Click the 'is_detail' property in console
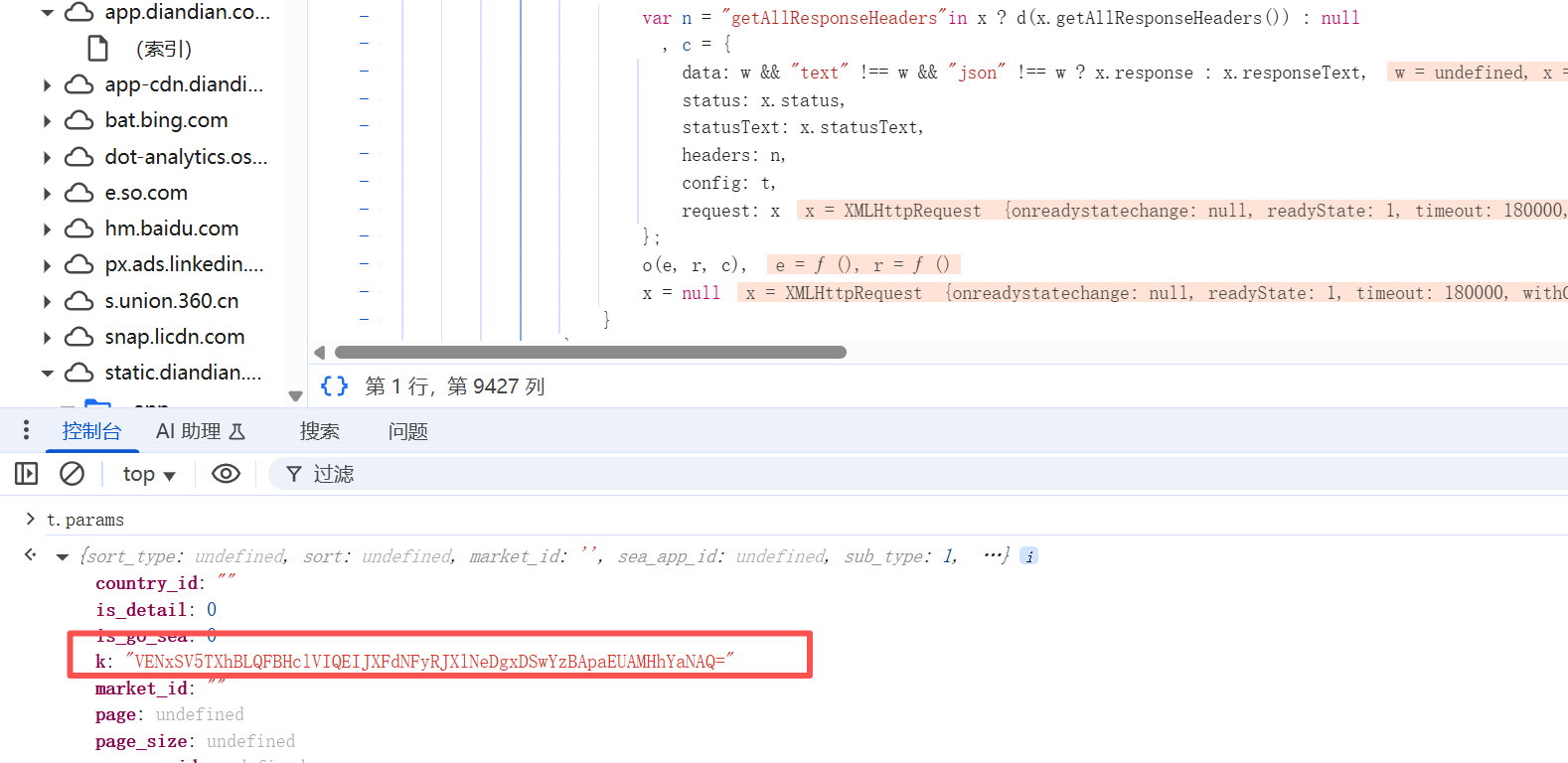 click(140, 610)
